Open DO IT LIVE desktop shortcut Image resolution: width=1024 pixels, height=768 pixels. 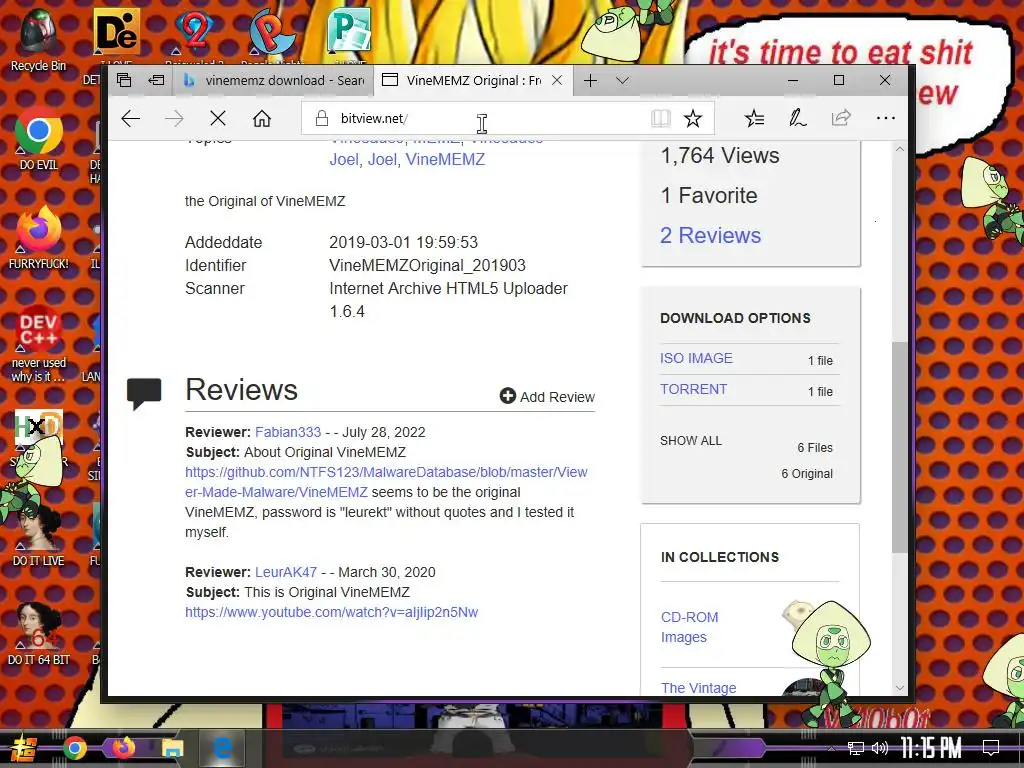[39, 535]
